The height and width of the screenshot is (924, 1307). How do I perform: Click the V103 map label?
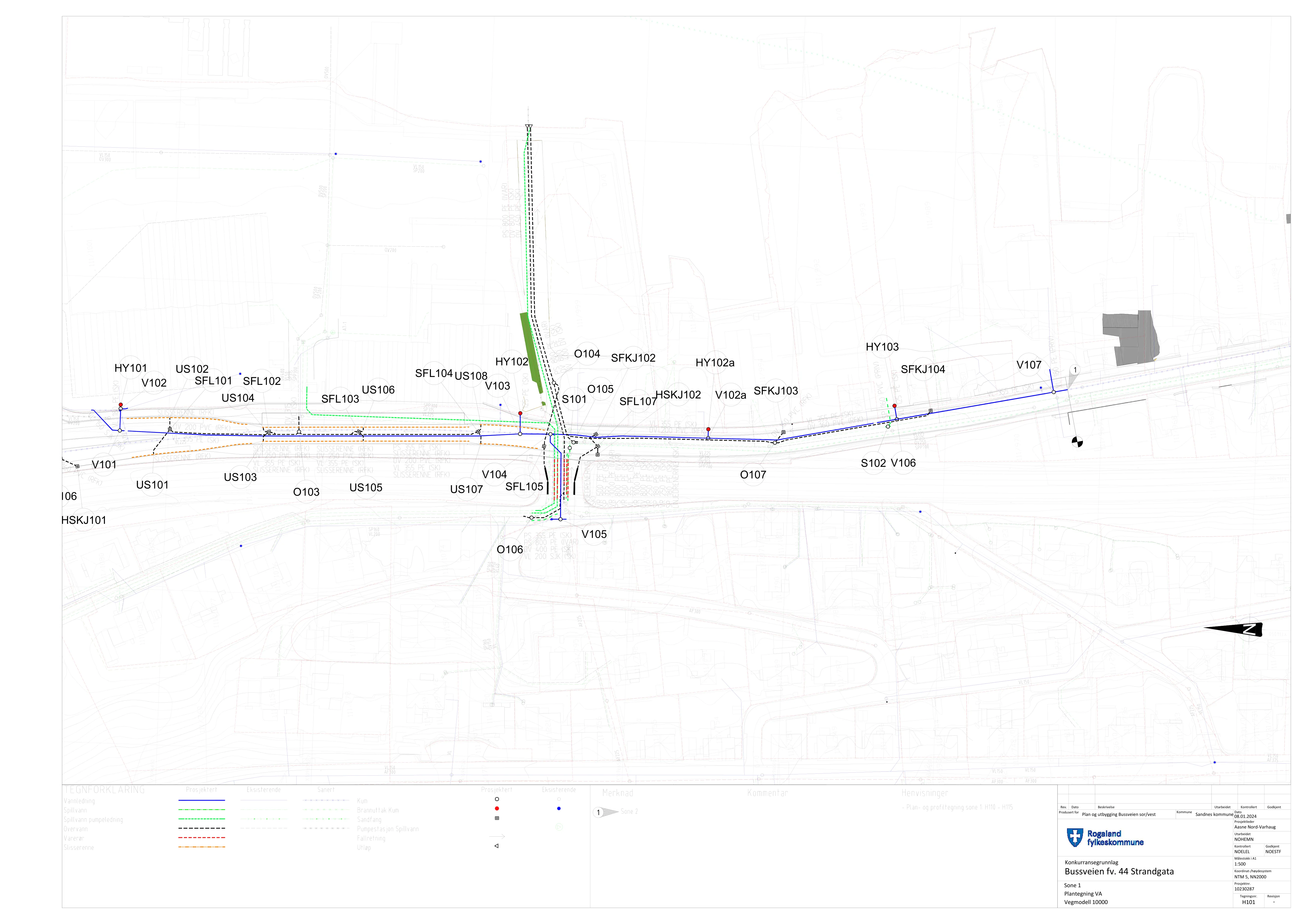(x=497, y=386)
